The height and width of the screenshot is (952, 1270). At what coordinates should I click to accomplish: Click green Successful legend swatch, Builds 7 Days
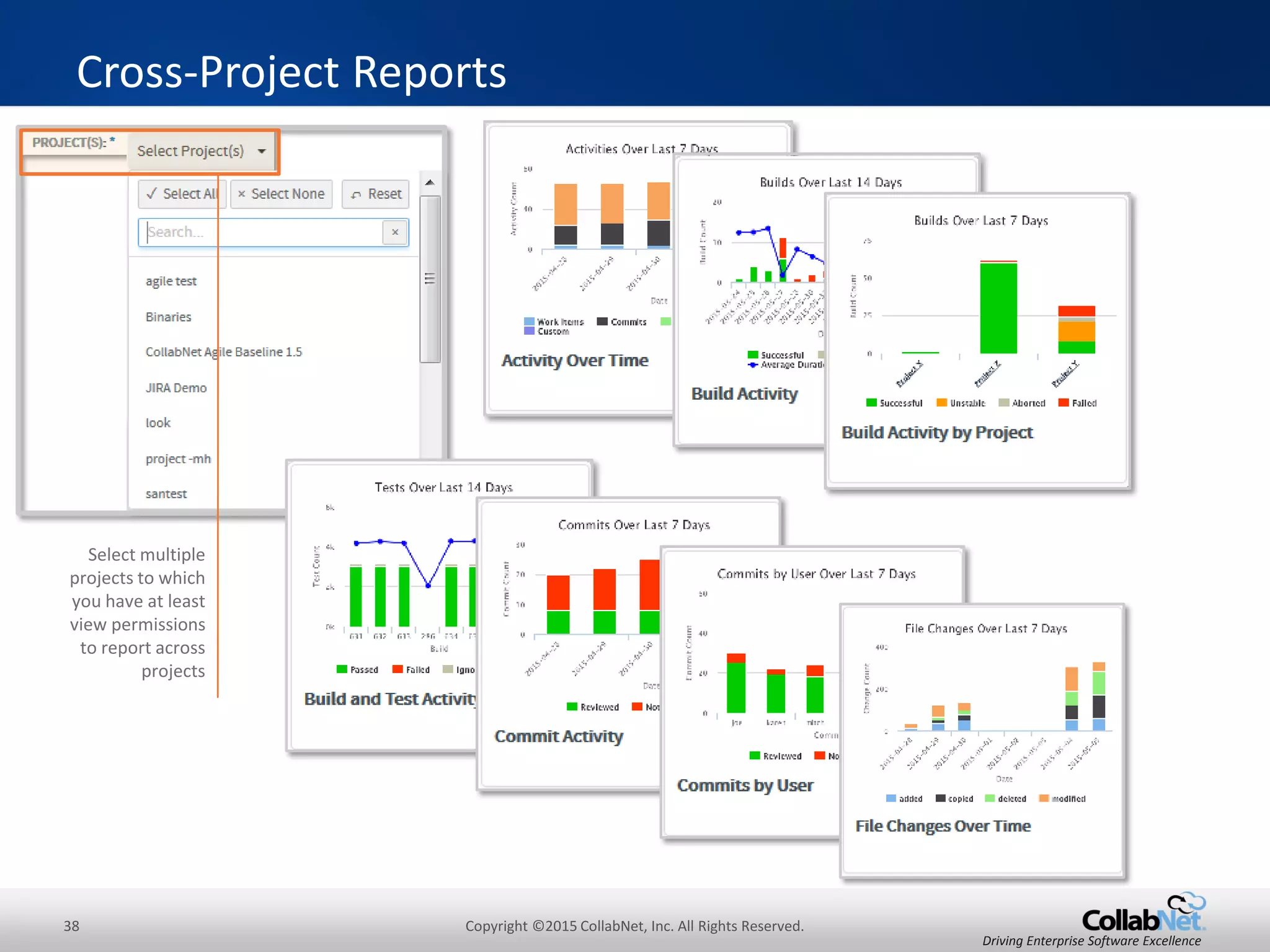tap(871, 403)
